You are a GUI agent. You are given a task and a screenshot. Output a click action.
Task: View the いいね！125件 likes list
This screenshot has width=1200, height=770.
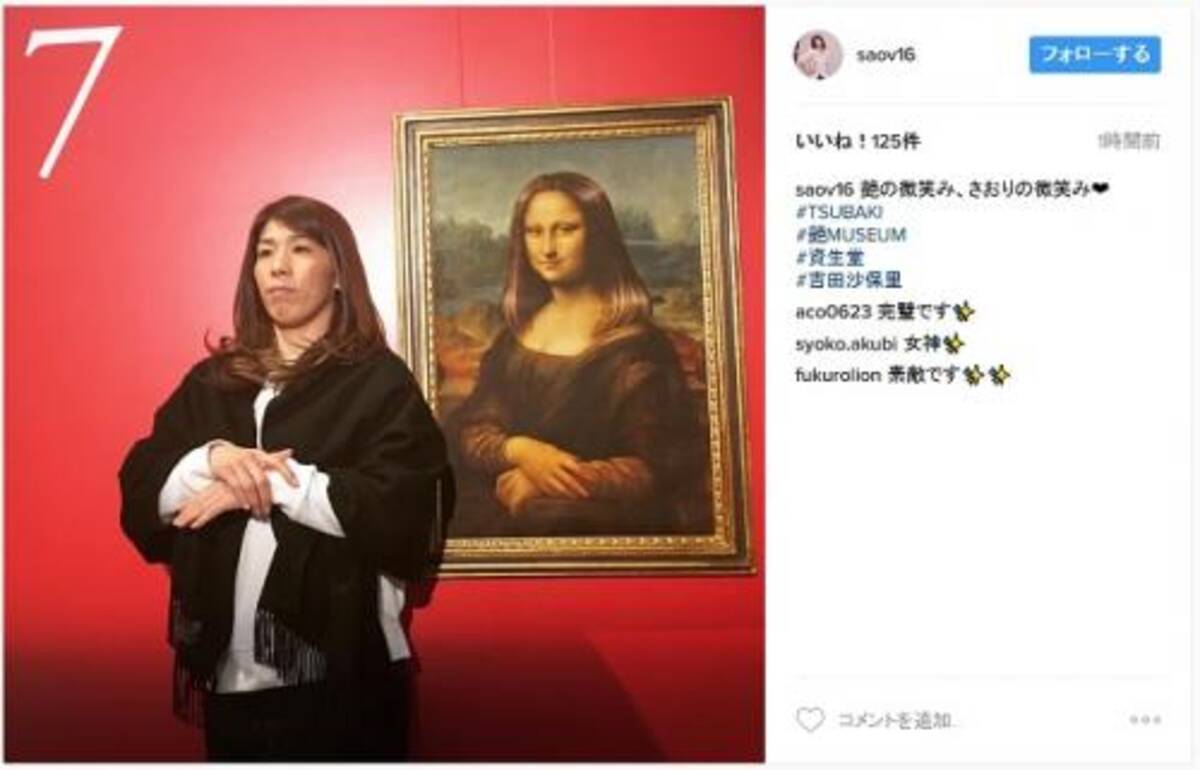point(857,141)
